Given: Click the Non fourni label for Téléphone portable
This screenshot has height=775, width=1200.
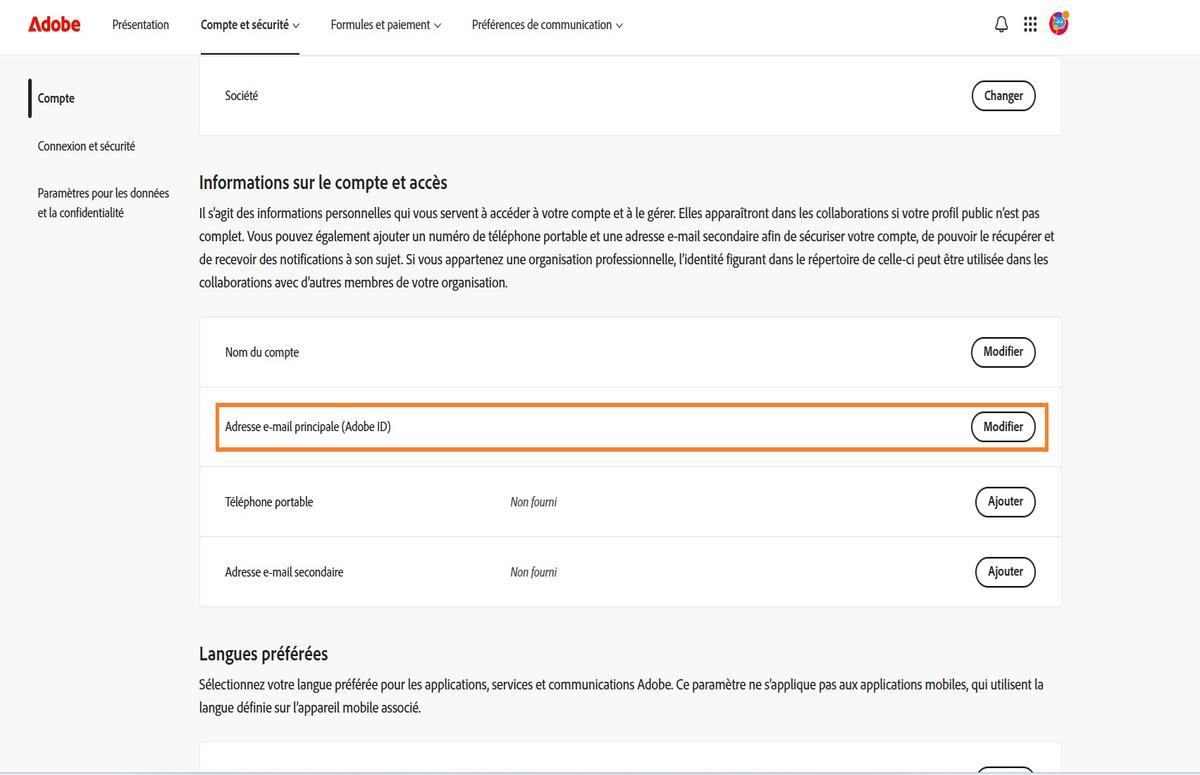Looking at the screenshot, I should [533, 501].
